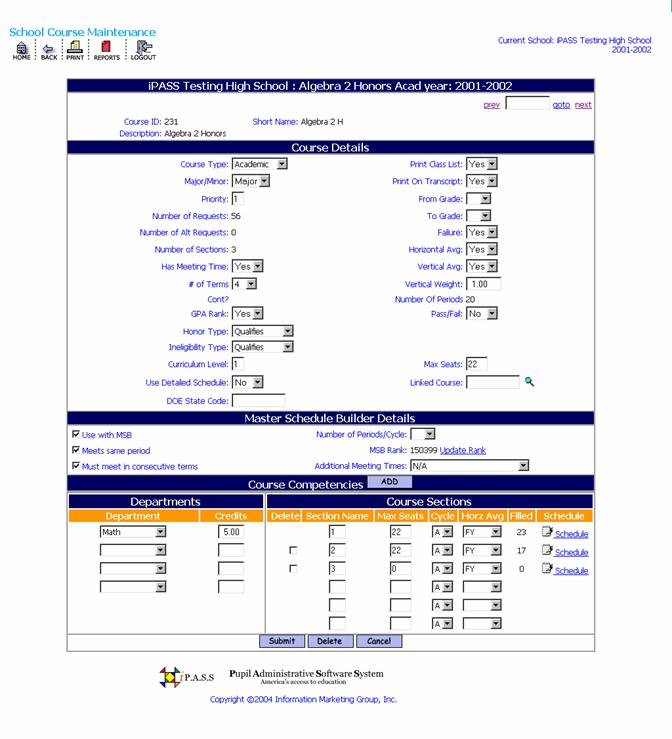The height and width of the screenshot is (739, 672).
Task: Click the Curriculum Level field
Action: click(x=238, y=364)
